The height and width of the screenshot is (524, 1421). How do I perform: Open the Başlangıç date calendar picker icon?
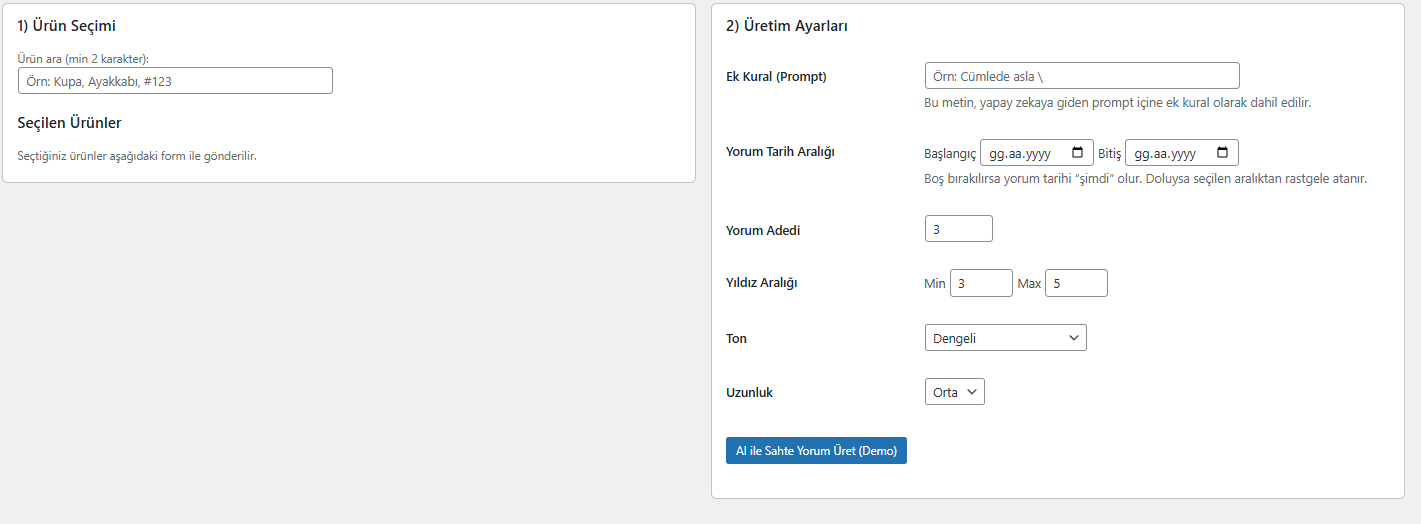coord(1077,153)
